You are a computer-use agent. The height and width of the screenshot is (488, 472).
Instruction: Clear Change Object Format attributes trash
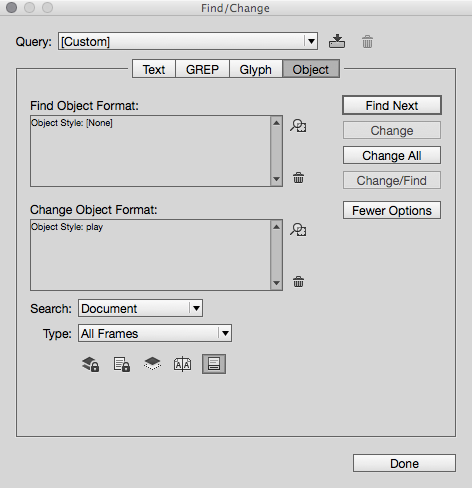[x=298, y=282]
